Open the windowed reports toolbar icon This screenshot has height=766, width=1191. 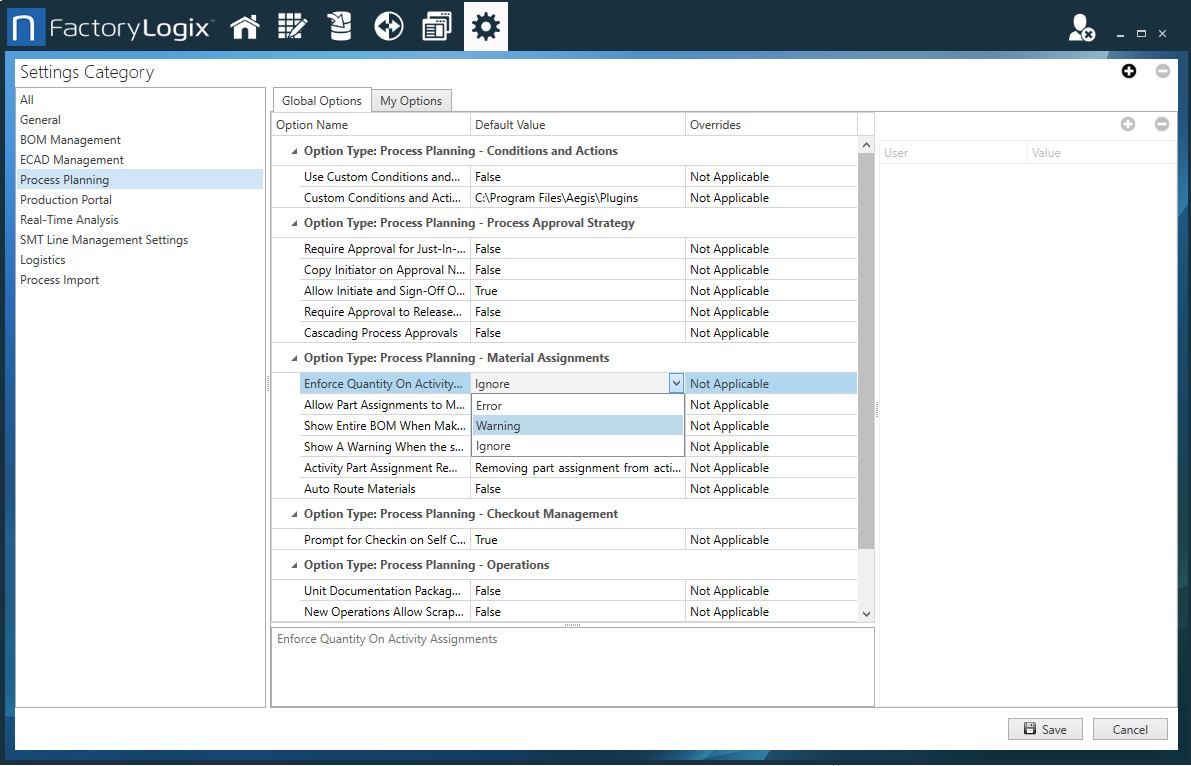click(437, 26)
